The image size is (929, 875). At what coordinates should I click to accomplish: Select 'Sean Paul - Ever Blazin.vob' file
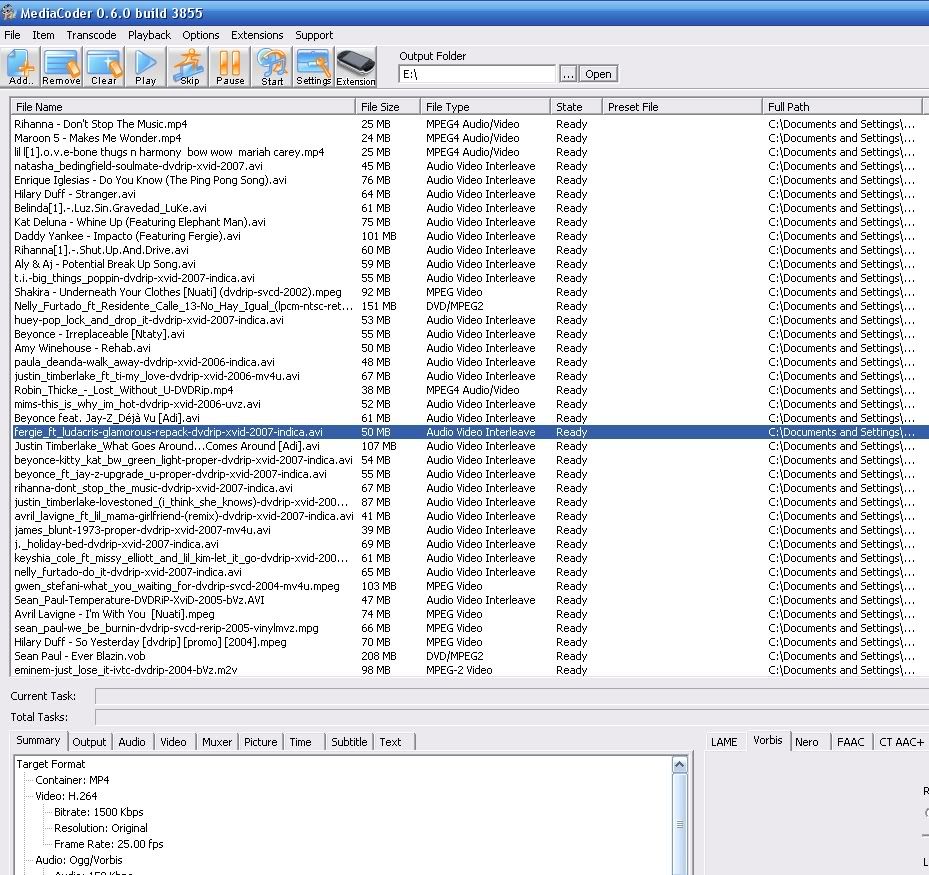coord(468,656)
